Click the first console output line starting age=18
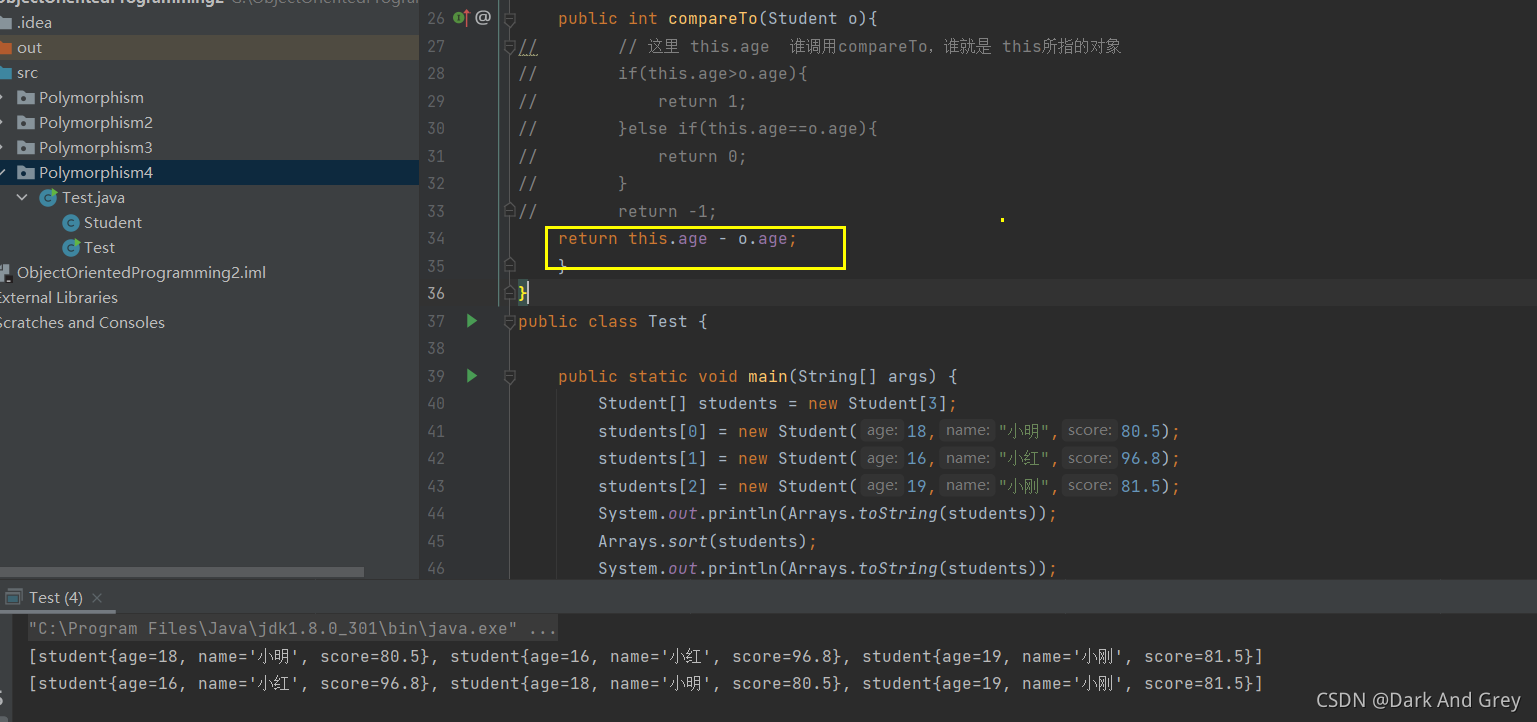The width and height of the screenshot is (1537, 722). 646,656
